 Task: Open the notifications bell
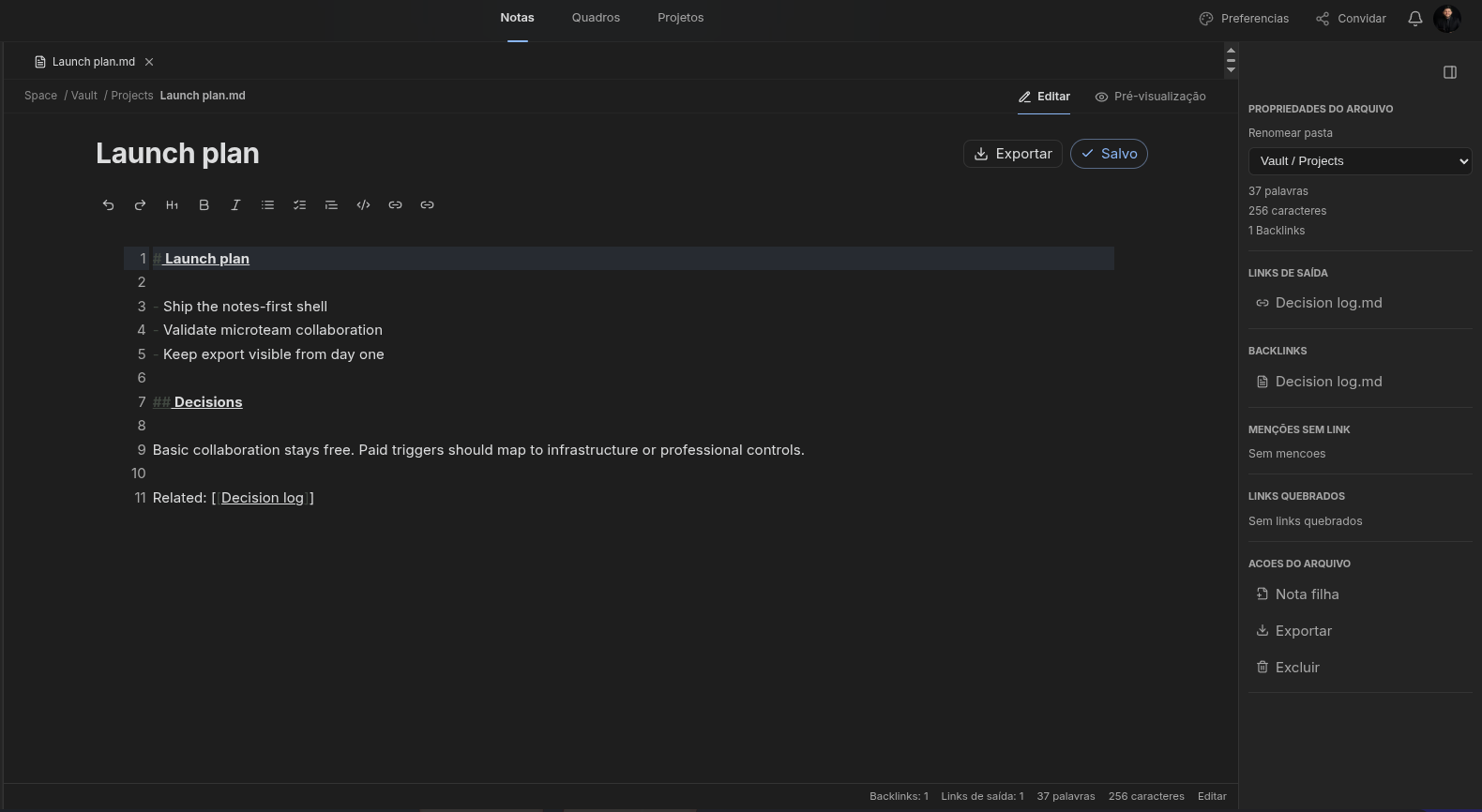(1415, 18)
